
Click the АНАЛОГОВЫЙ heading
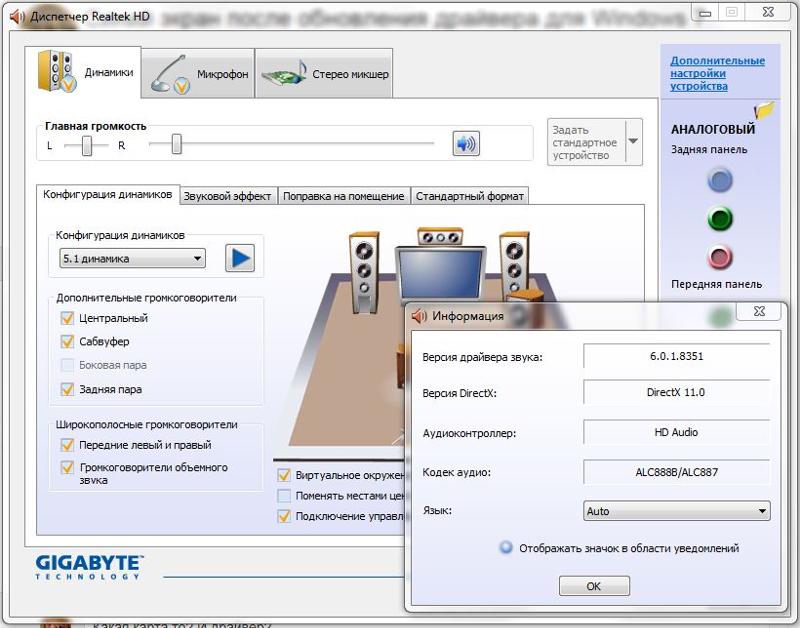[x=713, y=130]
